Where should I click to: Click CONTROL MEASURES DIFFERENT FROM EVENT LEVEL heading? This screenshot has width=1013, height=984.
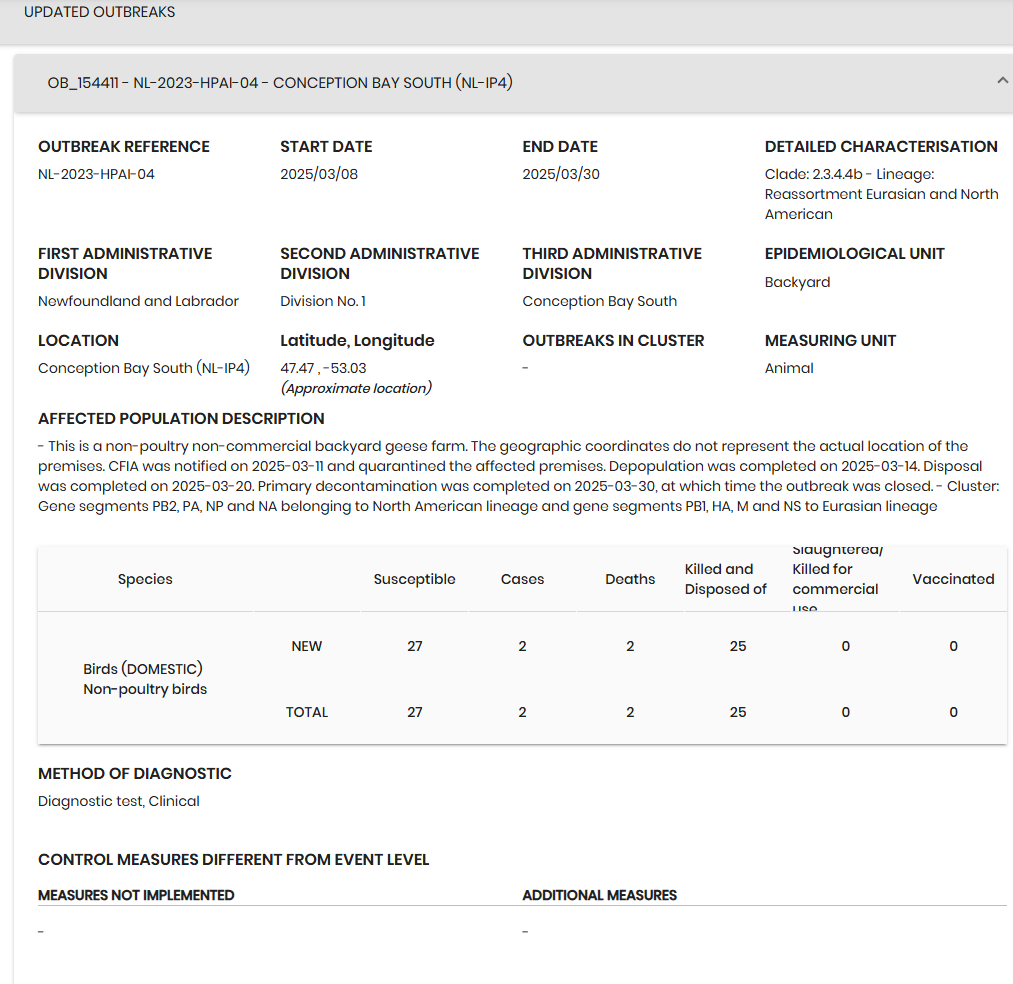[233, 859]
